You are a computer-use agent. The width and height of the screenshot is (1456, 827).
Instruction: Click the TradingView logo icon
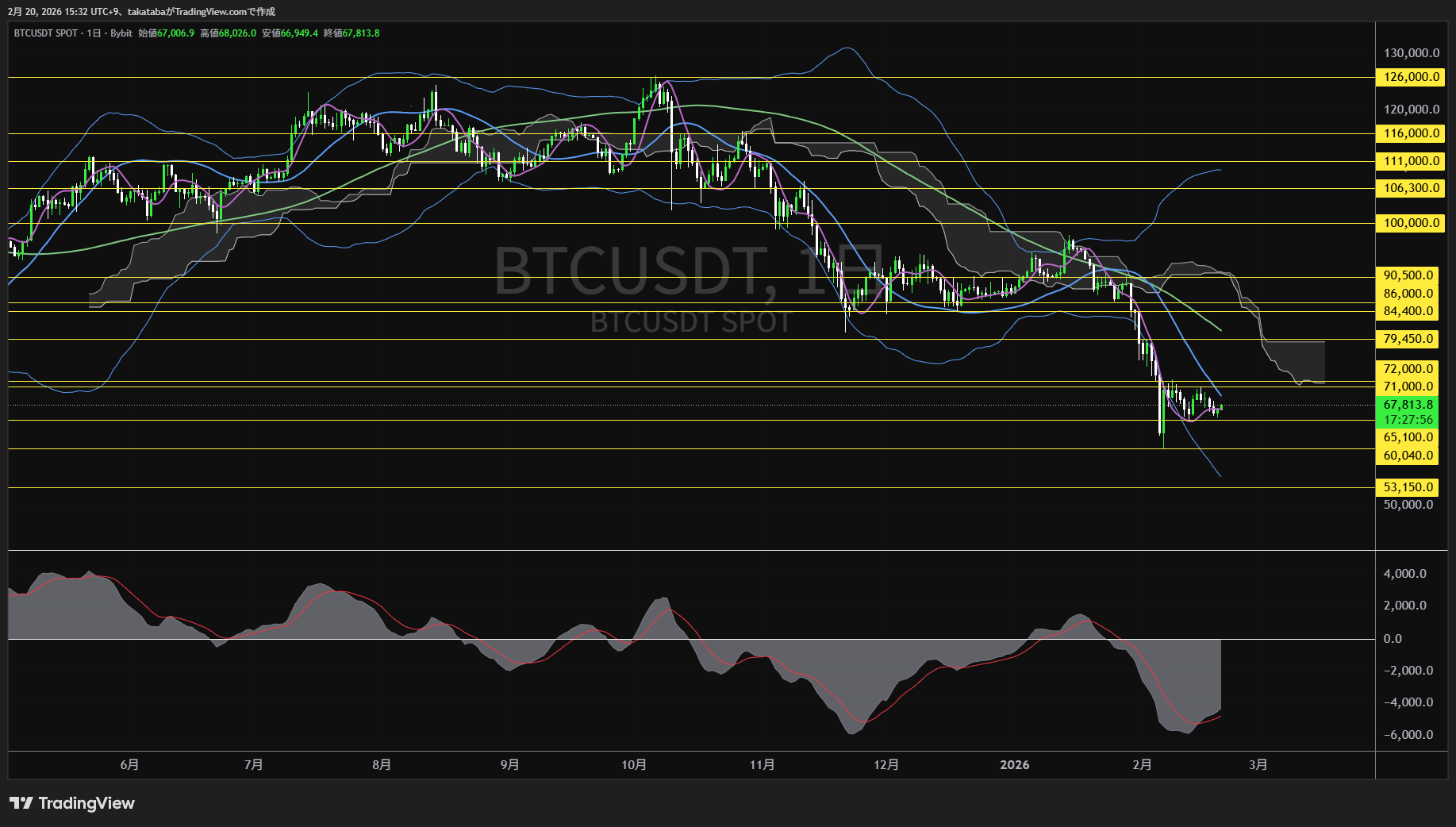(x=21, y=803)
